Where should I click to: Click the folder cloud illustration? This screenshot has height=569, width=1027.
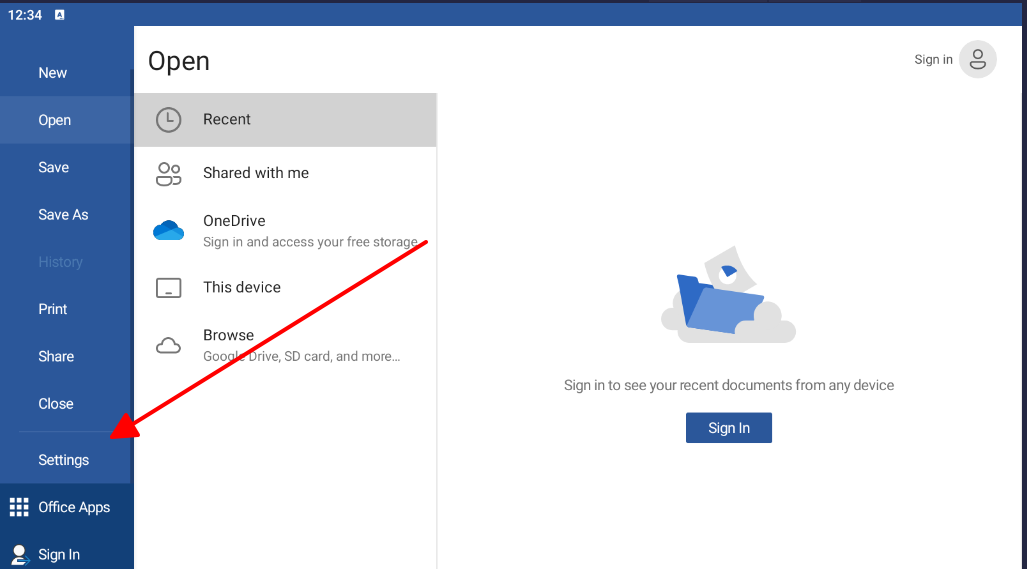(727, 298)
